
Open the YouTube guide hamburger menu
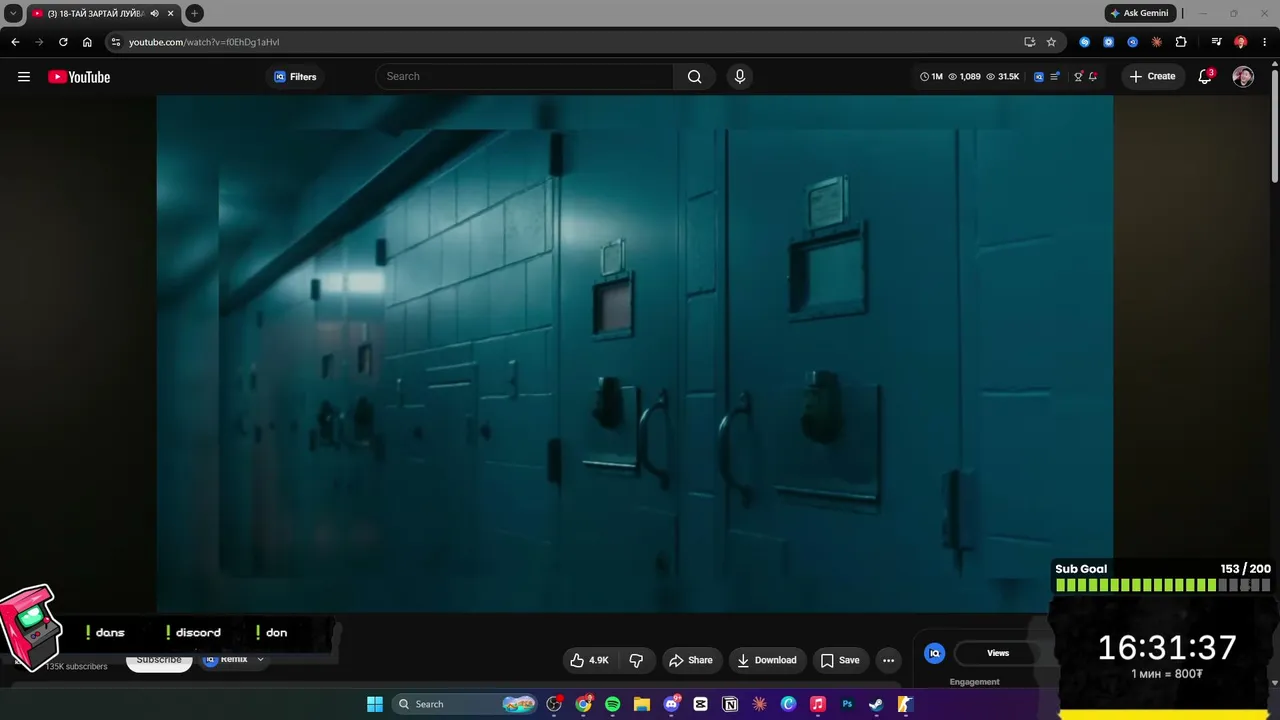click(x=24, y=77)
